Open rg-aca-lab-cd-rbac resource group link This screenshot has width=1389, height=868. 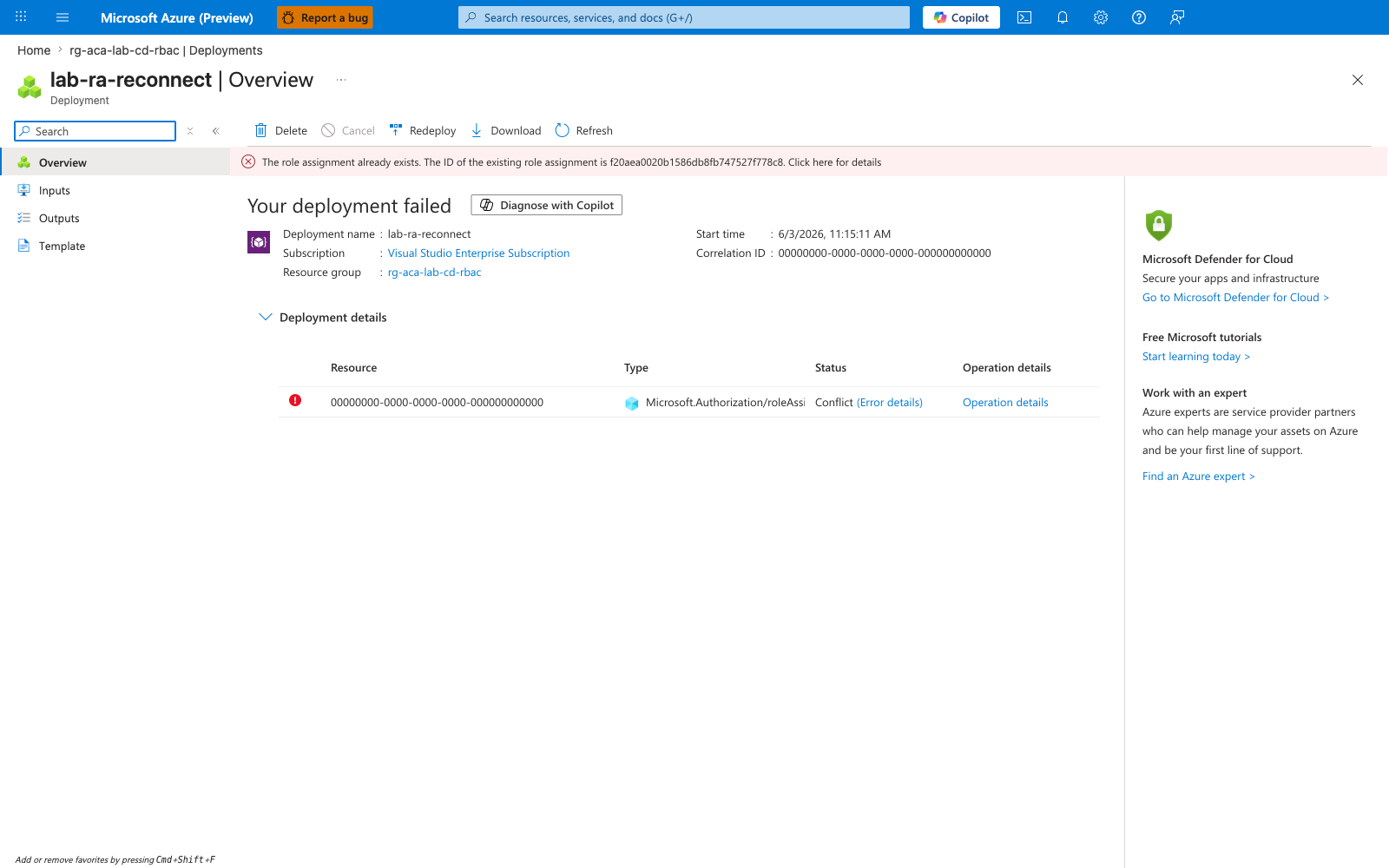coord(434,272)
